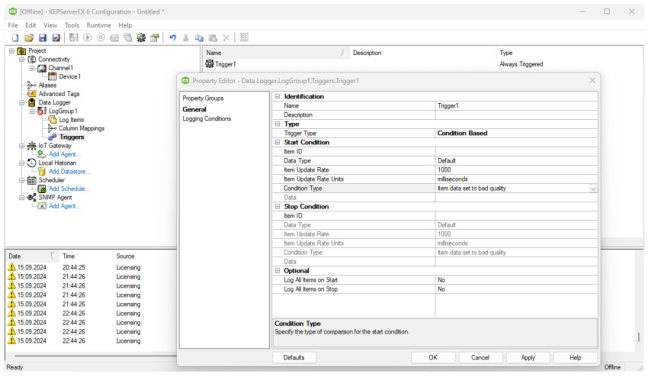Click the Help button in Property Editor

pyautogui.click(x=575, y=358)
